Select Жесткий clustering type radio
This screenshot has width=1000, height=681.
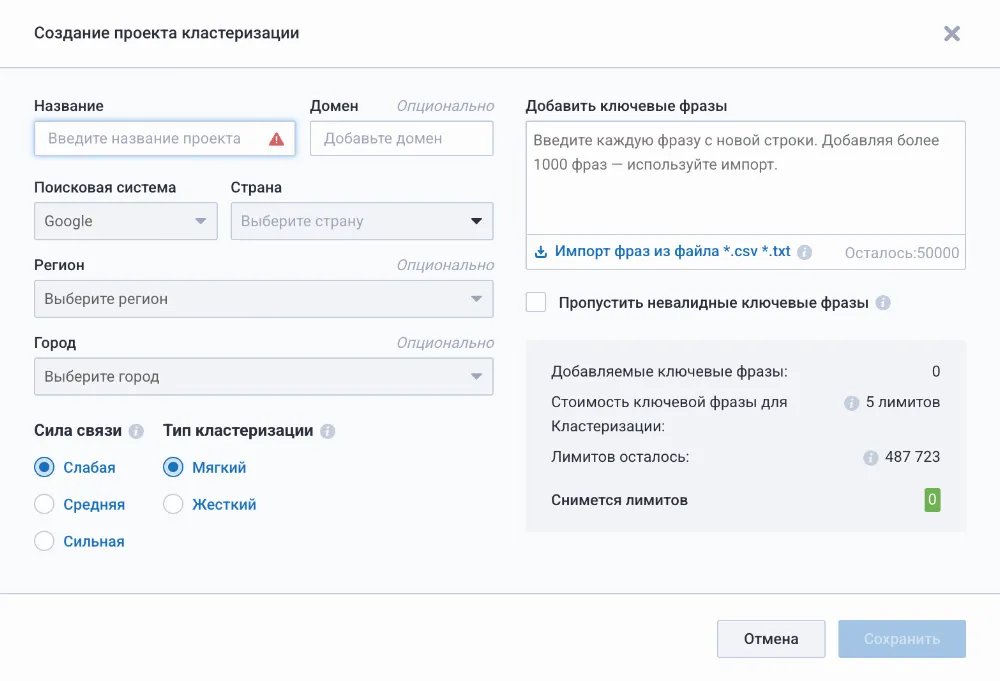point(173,504)
